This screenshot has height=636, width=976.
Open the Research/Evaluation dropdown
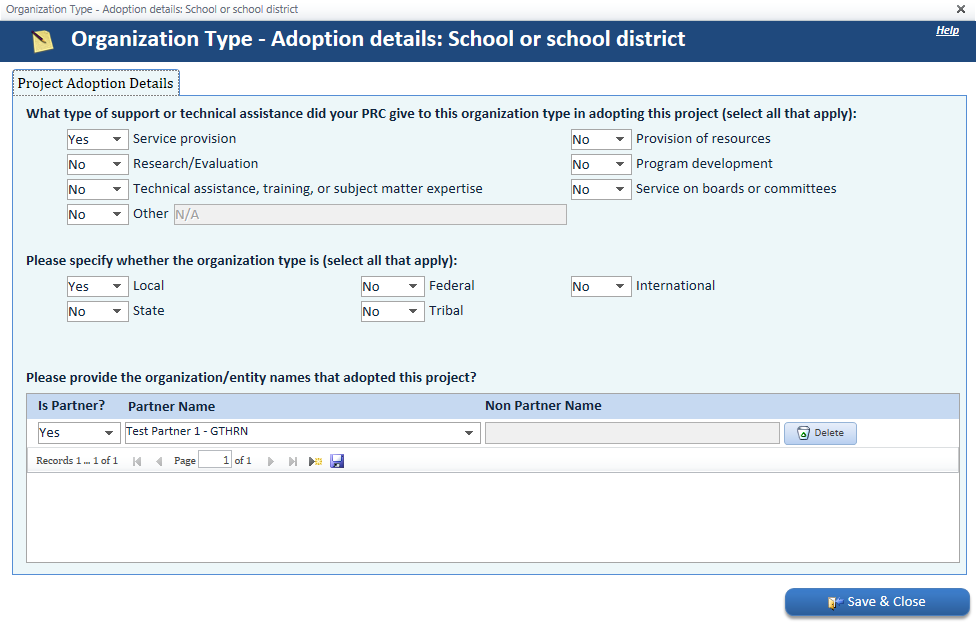(x=98, y=164)
